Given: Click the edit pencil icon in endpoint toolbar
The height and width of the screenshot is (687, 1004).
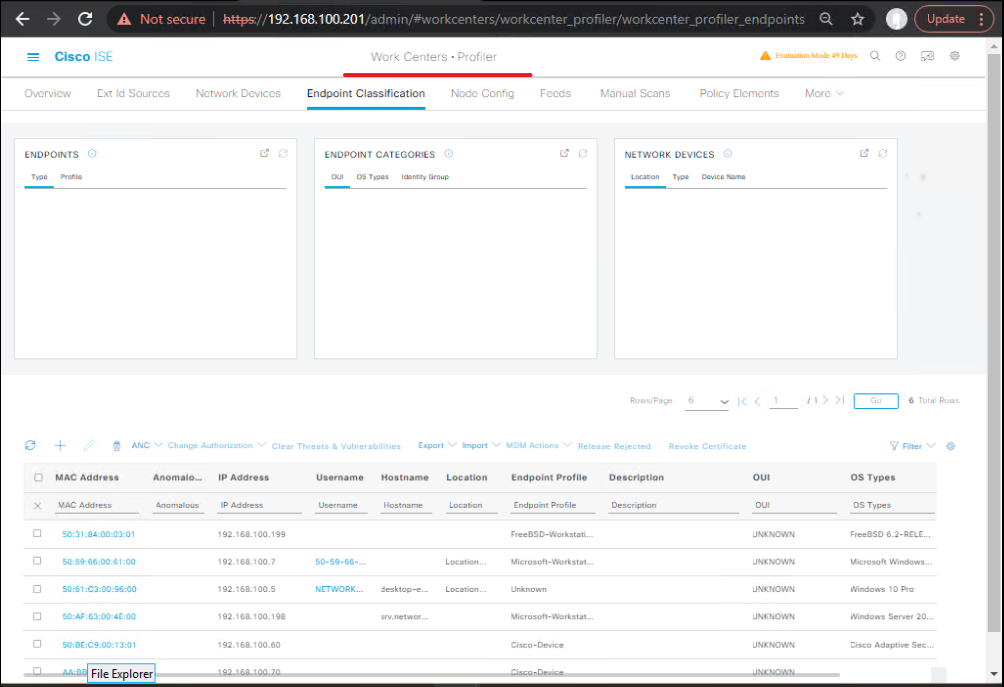Looking at the screenshot, I should click(89, 446).
